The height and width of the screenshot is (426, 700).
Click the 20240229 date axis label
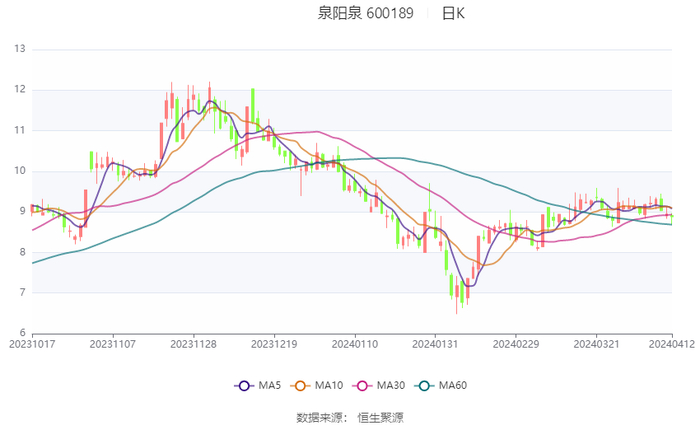coord(514,343)
